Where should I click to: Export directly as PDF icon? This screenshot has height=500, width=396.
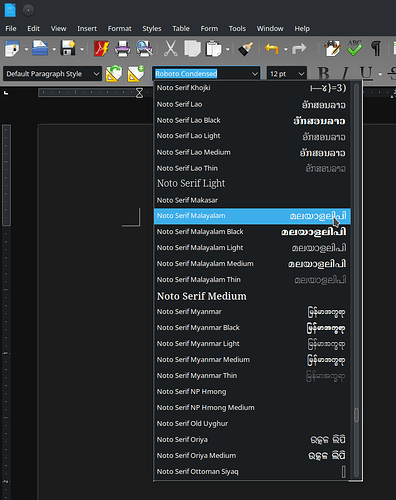101,49
